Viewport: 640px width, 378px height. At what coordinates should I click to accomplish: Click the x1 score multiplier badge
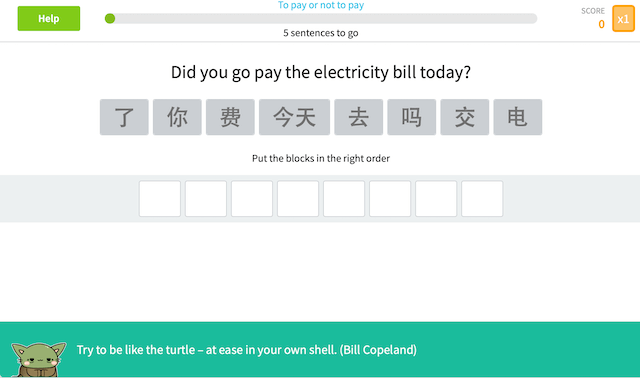623,19
